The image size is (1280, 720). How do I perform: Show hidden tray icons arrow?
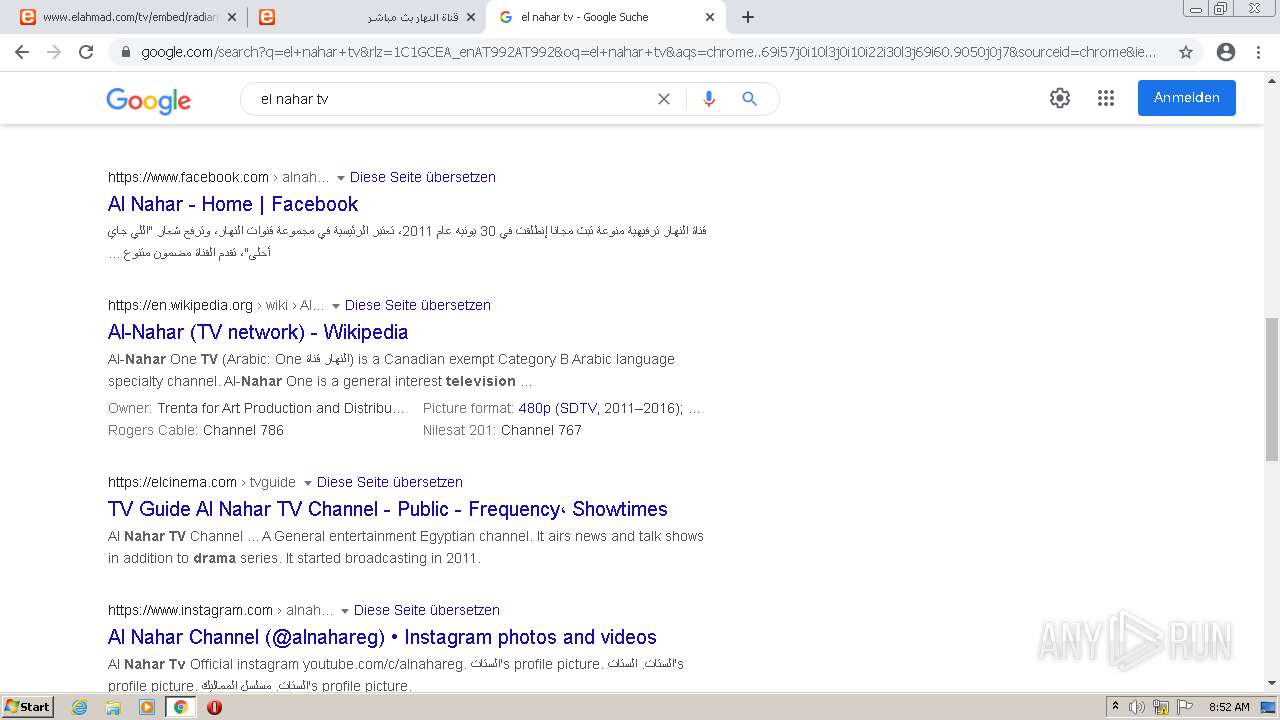click(1115, 707)
